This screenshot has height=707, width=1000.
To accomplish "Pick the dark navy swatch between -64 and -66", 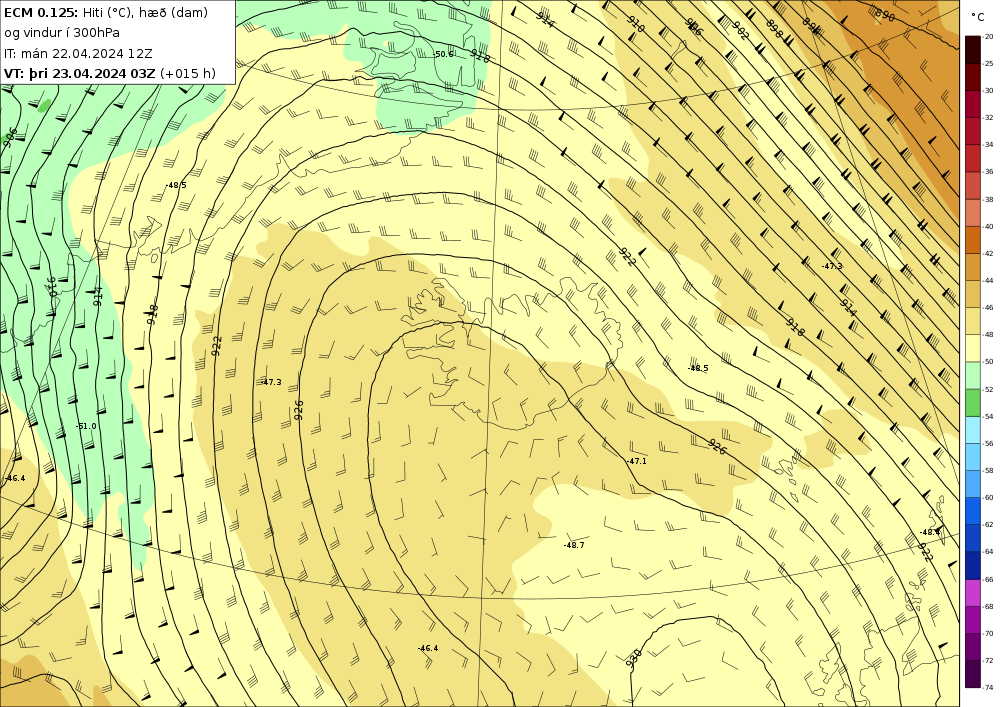I will (973, 565).
